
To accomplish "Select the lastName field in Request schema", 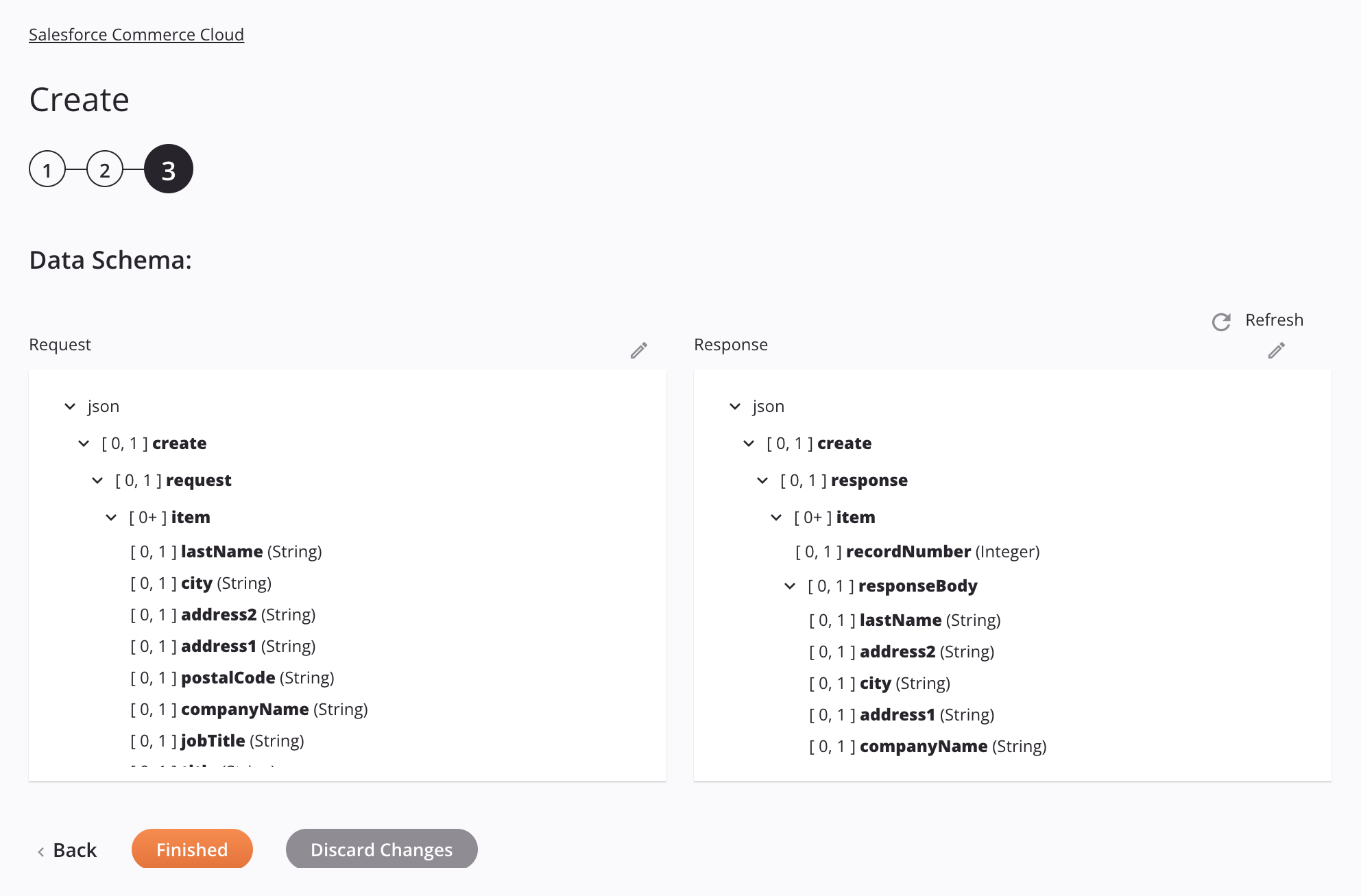I will 220,550.
